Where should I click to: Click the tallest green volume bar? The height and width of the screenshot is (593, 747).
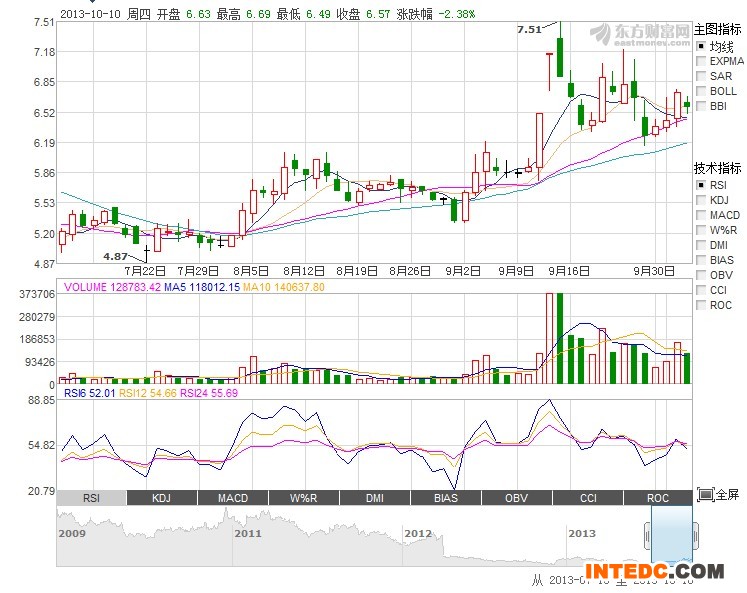pyautogui.click(x=559, y=338)
